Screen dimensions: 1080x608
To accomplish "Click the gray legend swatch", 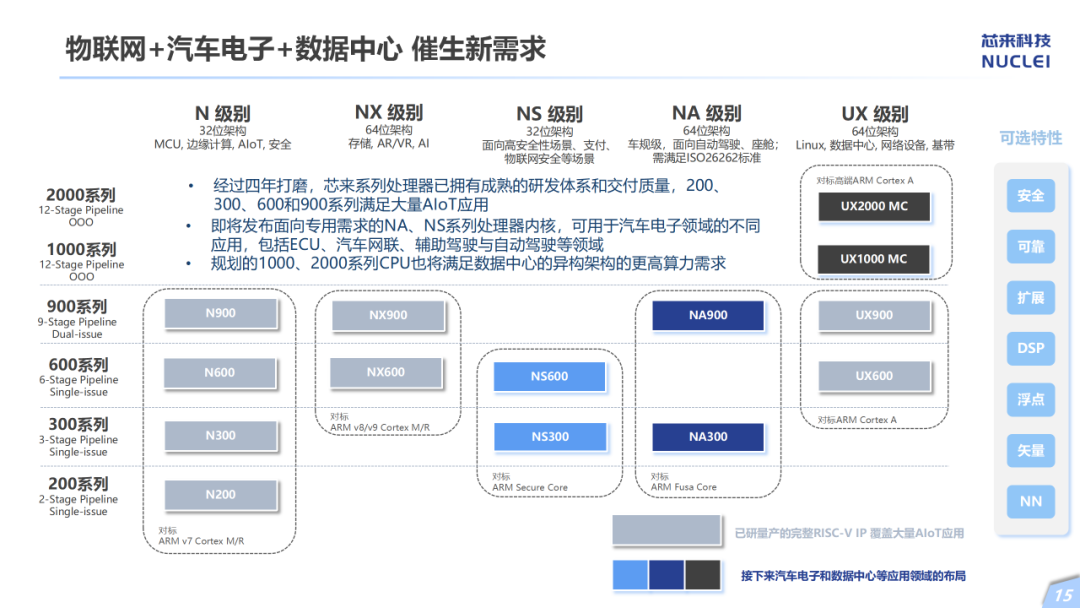I will [x=666, y=530].
